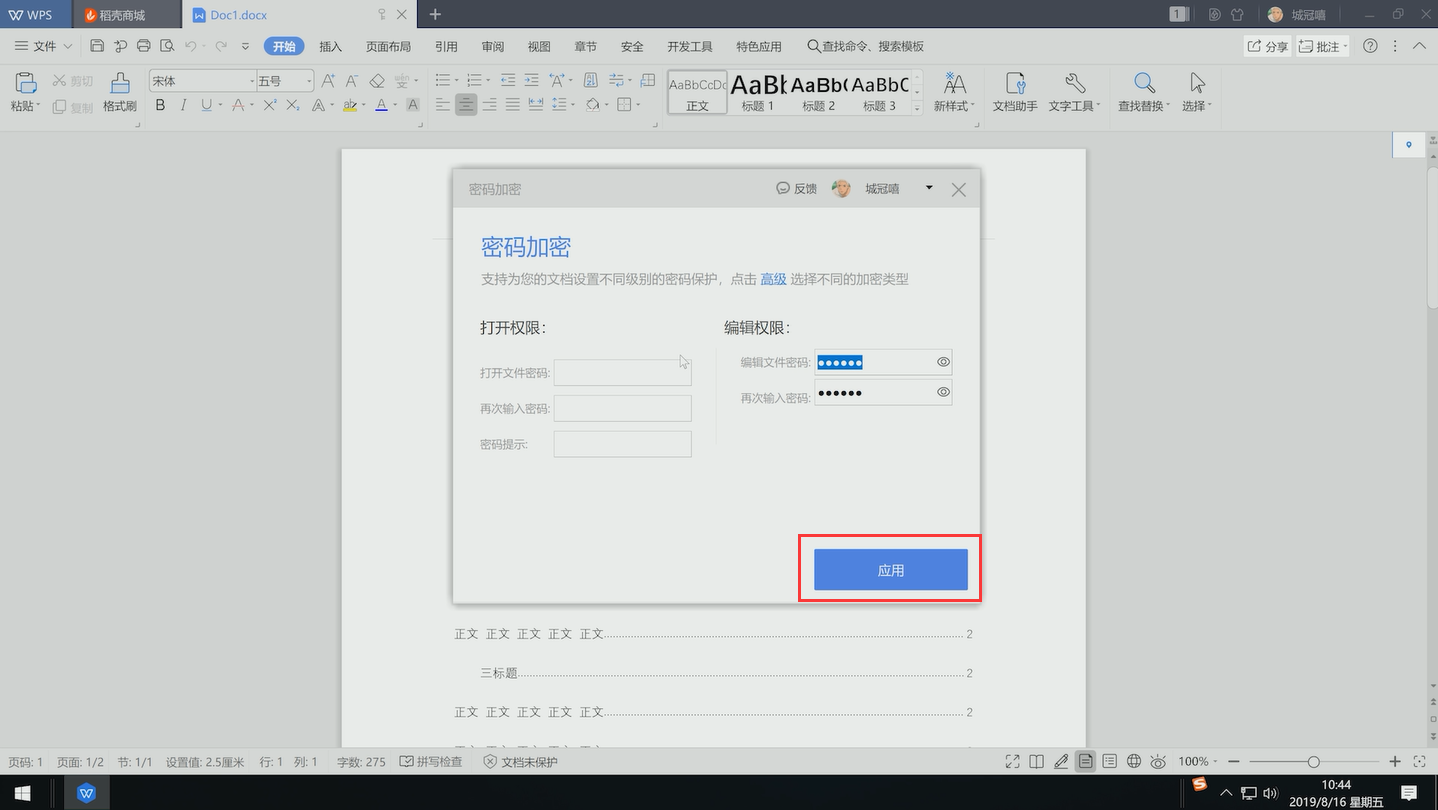Click the 打开文件密码 input field
The height and width of the screenshot is (810, 1438).
pos(623,373)
